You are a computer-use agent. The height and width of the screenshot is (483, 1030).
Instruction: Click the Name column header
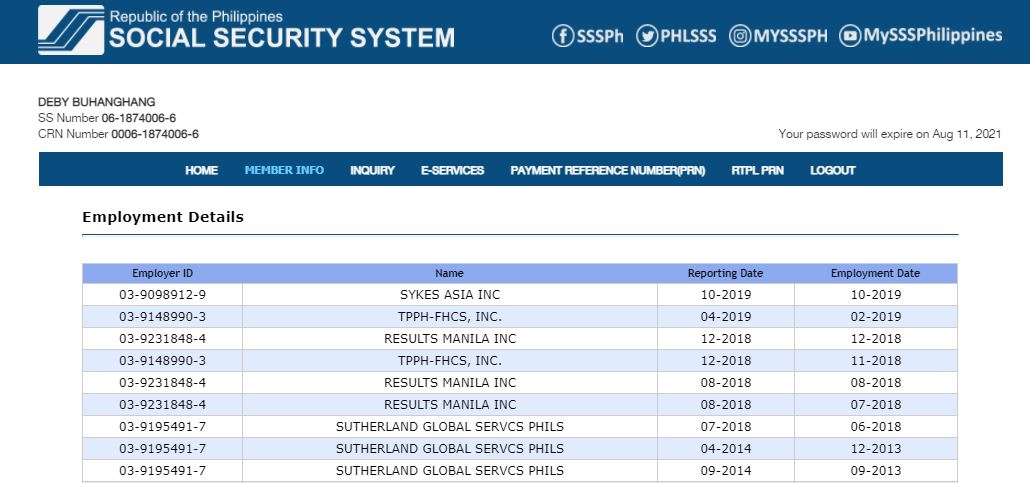pos(449,273)
